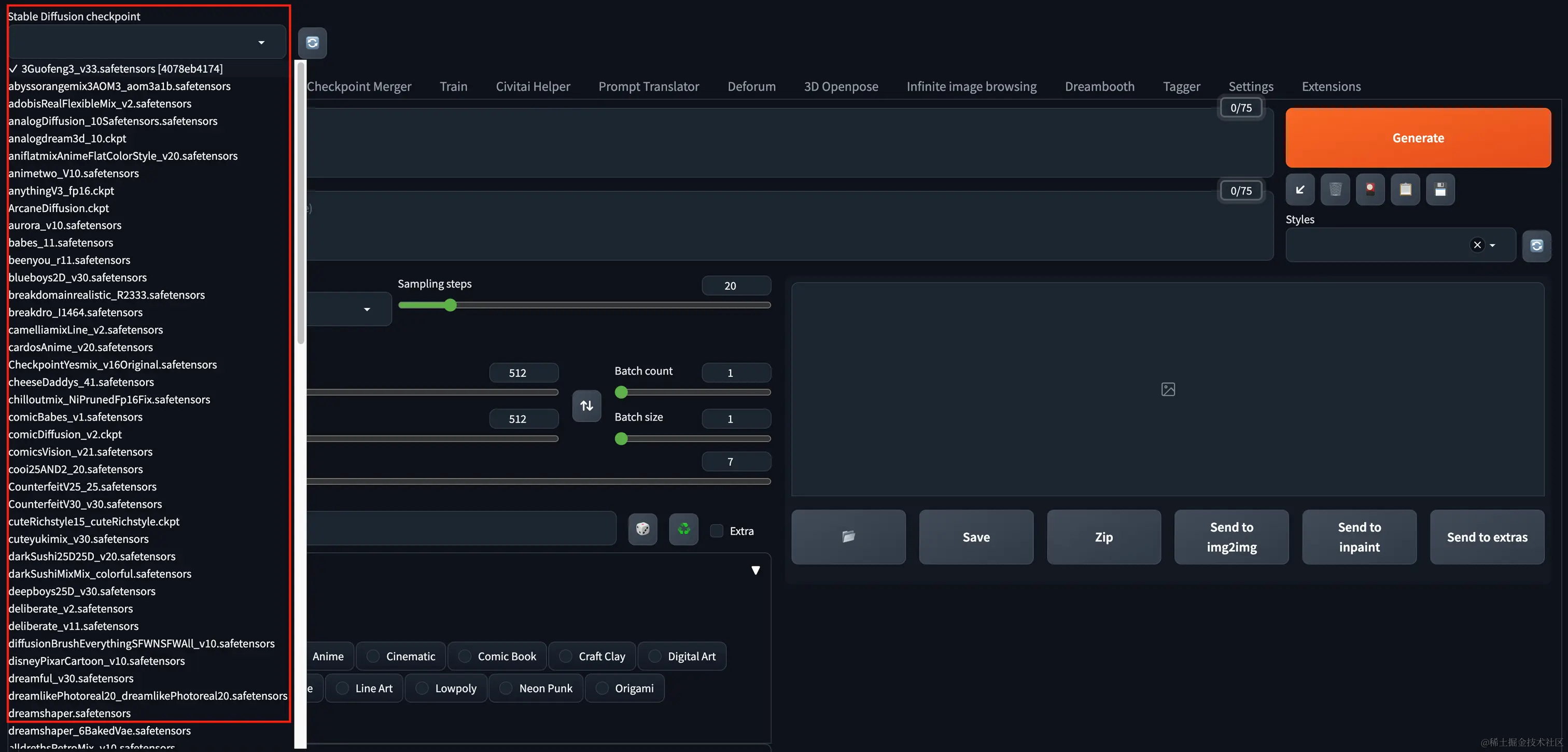1568x752 pixels.
Task: Click the orange Generate button
Action: click(x=1418, y=137)
